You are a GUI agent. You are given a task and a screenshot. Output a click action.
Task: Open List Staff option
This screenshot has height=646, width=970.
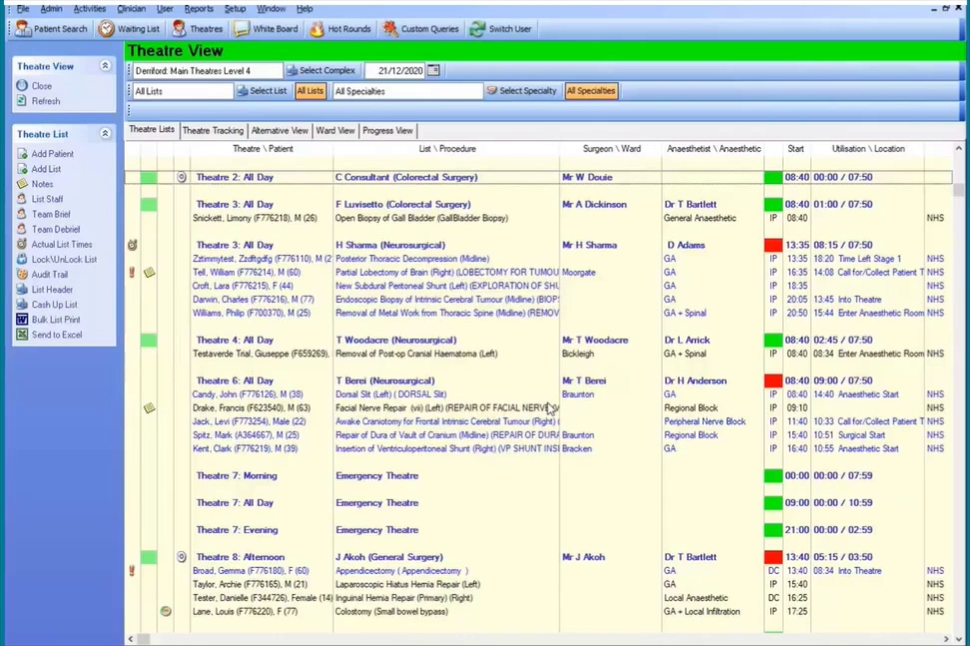click(x=40, y=199)
